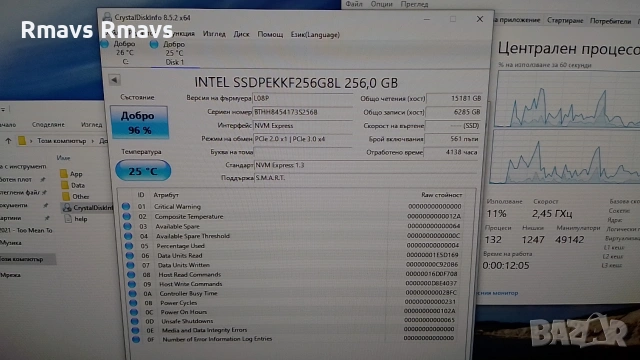Image resolution: width=640 pixels, height=360 pixels.
Task: Click the ID column header
Action: 141,195
